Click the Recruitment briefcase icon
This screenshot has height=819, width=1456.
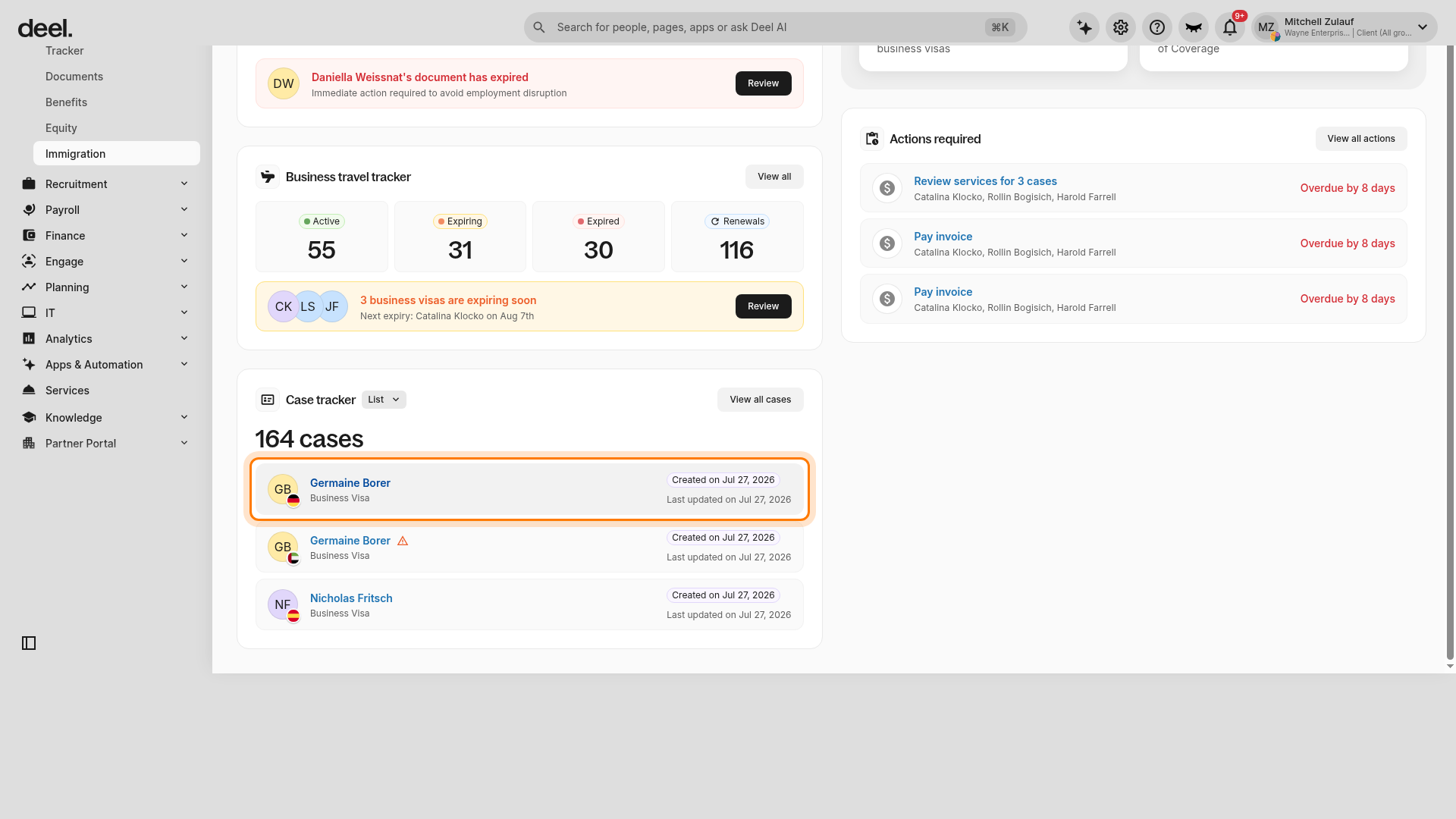click(x=29, y=184)
